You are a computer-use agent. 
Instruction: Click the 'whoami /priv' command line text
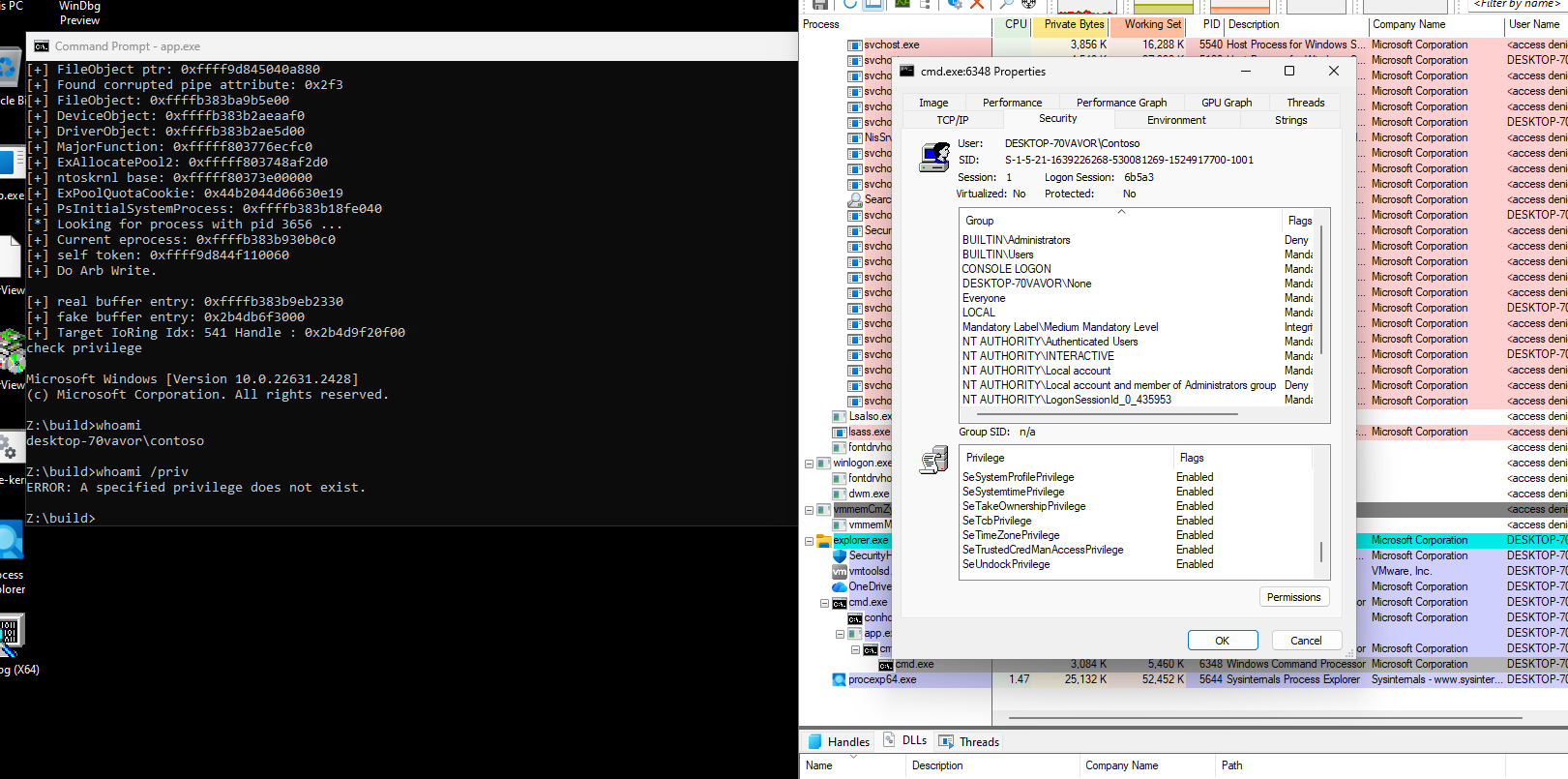[x=142, y=472]
